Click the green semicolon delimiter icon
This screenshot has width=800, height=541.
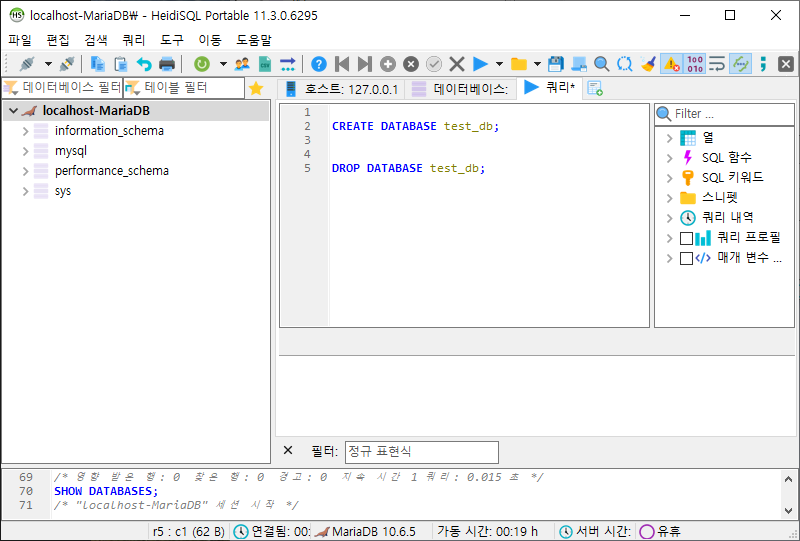(x=763, y=64)
